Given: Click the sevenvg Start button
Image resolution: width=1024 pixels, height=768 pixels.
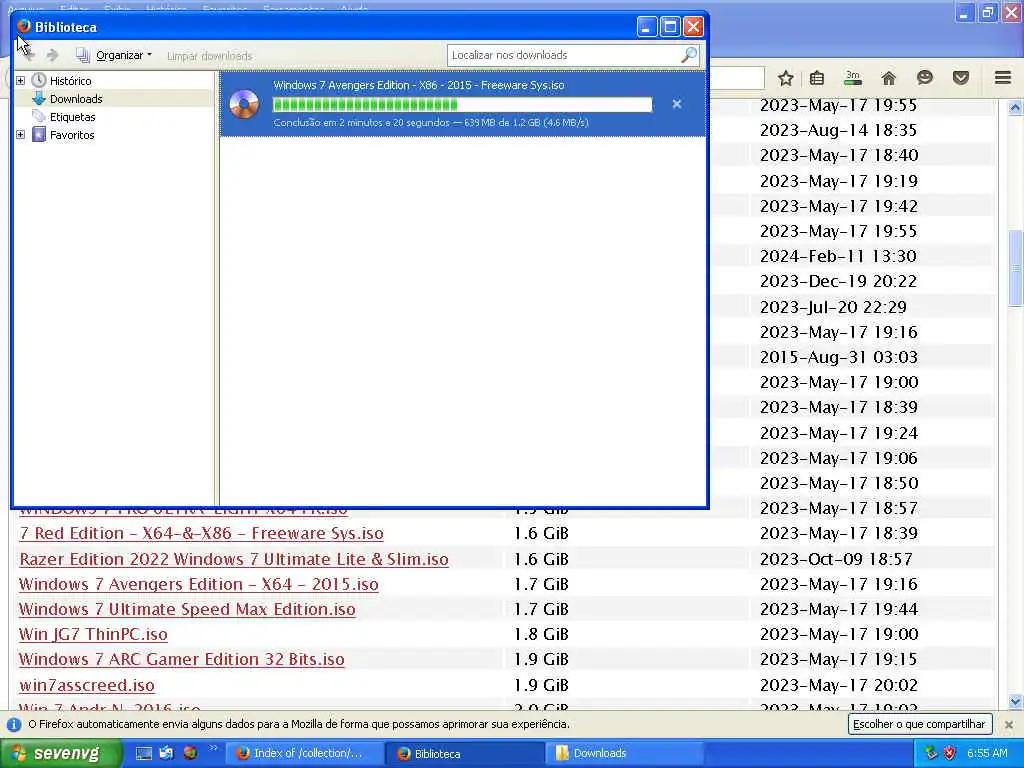Looking at the screenshot, I should click(61, 753).
